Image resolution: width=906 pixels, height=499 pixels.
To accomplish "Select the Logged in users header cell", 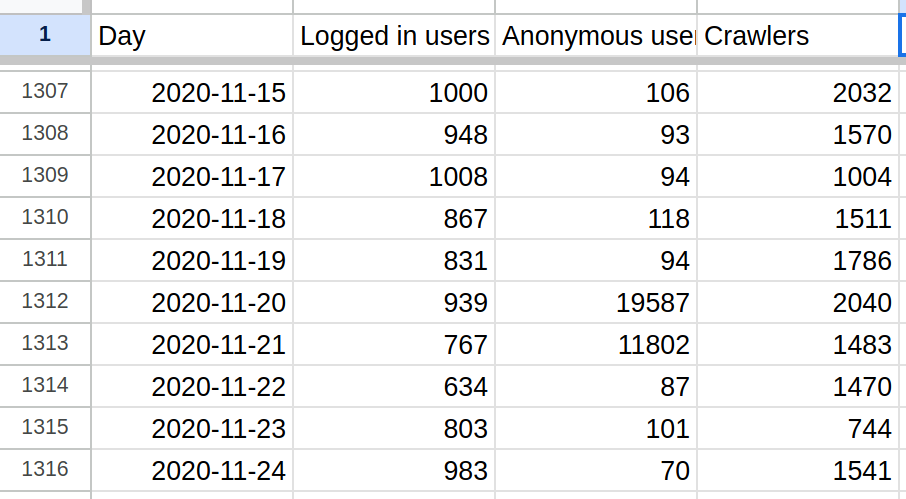I will (x=394, y=35).
